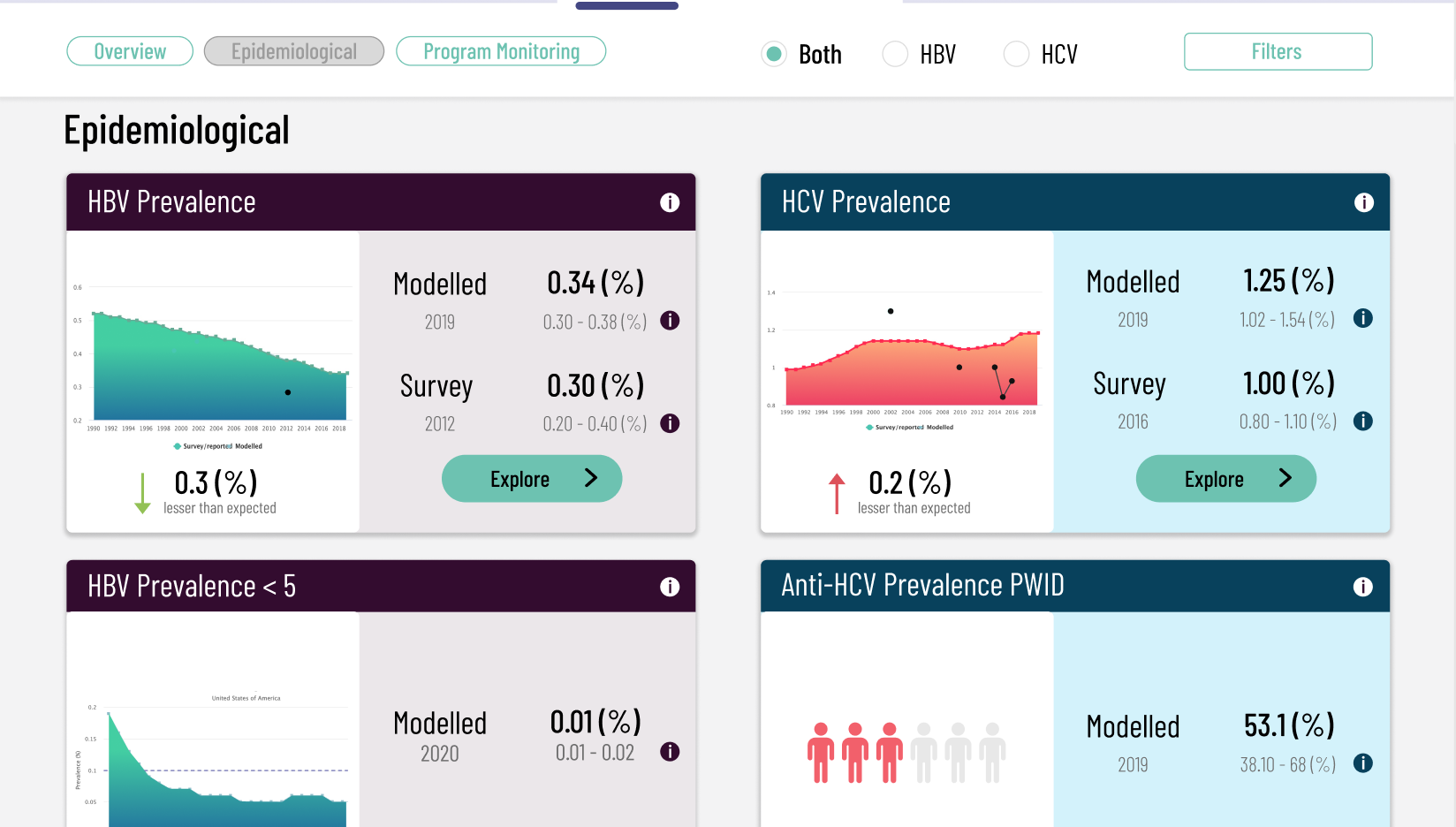The height and width of the screenshot is (827, 1456).
Task: Click info icon beside HBV survey 0.20 - 0.40 range
Action: 670,423
